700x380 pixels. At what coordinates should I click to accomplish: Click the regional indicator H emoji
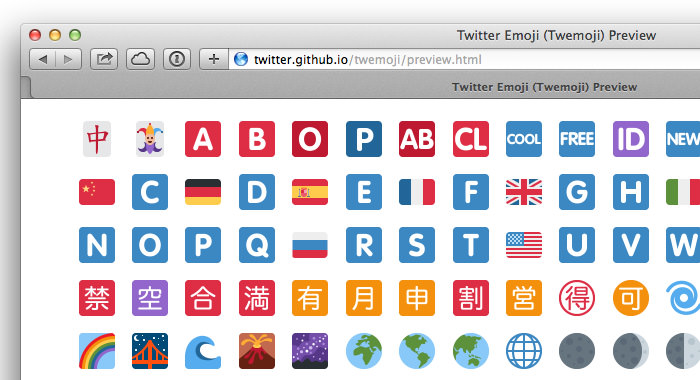pos(631,192)
